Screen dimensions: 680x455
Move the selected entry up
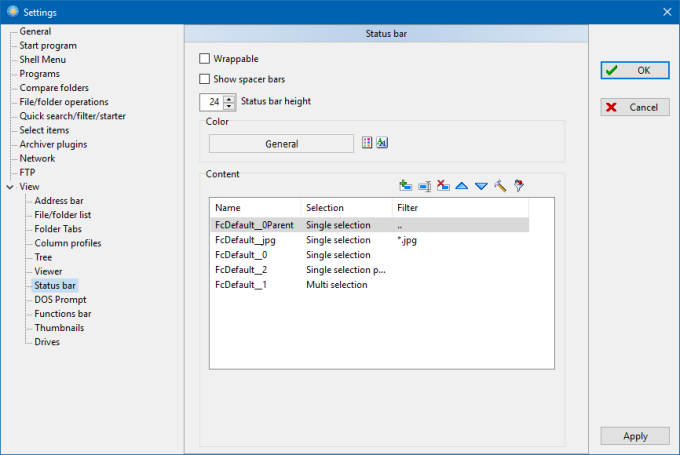tap(462, 186)
